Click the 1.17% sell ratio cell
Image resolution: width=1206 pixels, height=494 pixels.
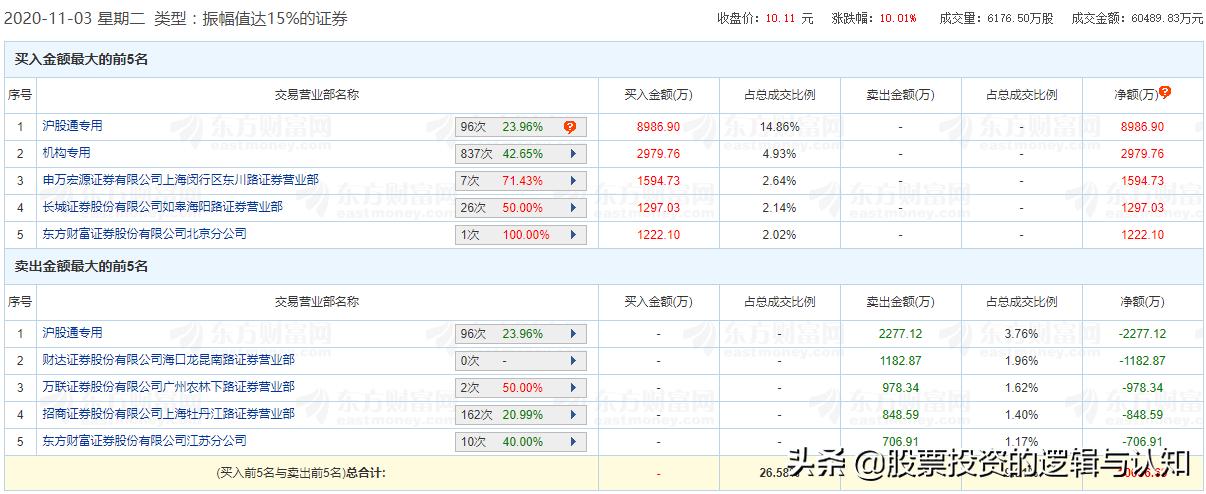[x=1021, y=442]
